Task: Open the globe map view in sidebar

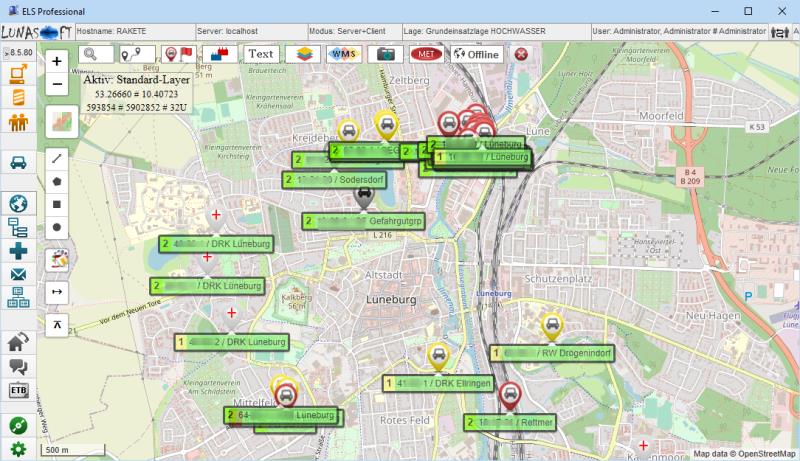Action: click(x=18, y=204)
